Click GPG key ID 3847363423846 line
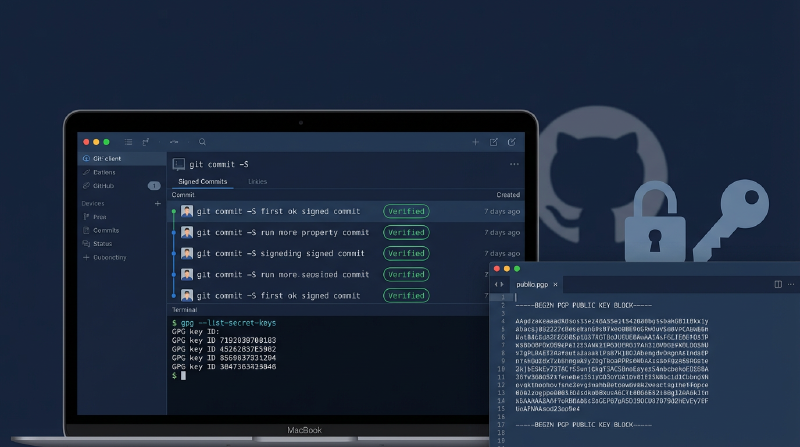 [224, 367]
